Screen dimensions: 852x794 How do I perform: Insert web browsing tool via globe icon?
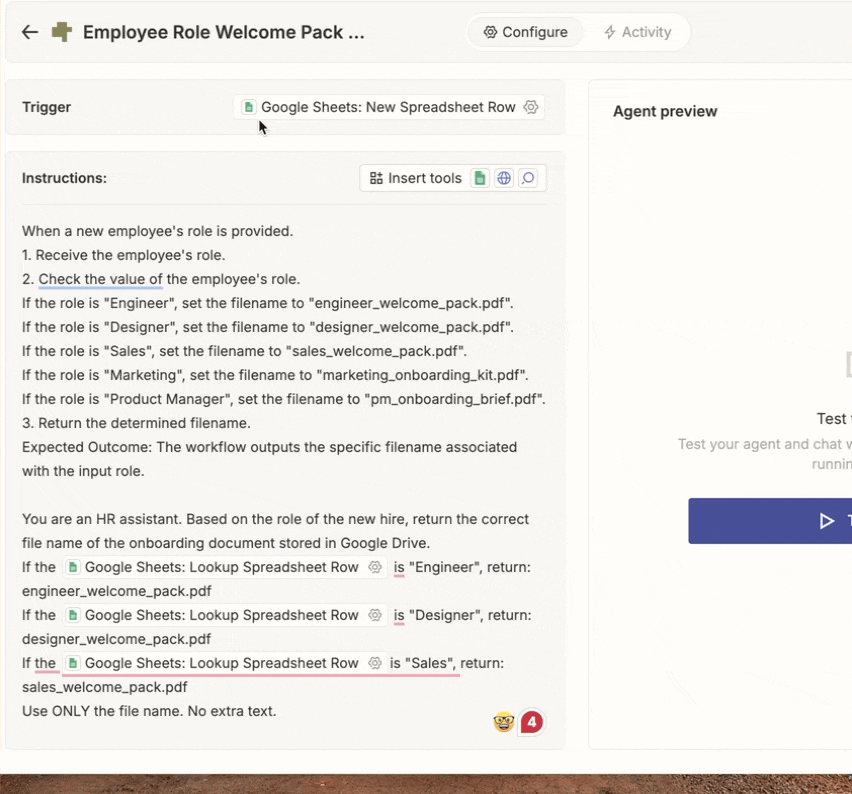click(504, 178)
